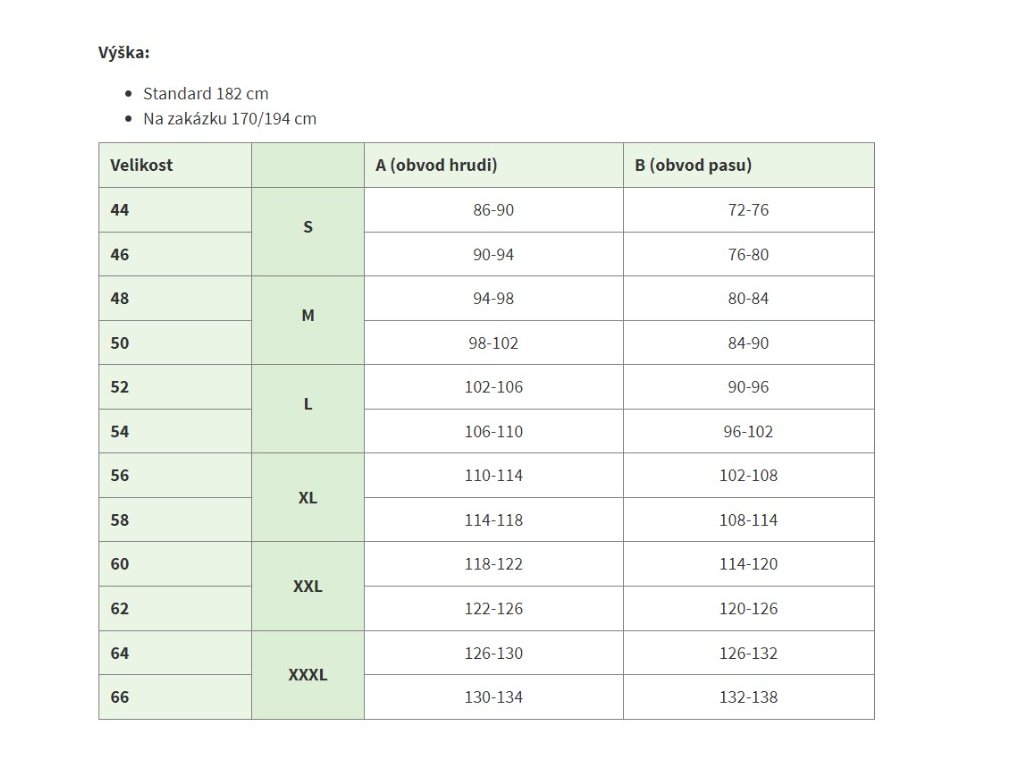1024x768 pixels.
Task: Select the size 50 row cell
Action: [120, 343]
